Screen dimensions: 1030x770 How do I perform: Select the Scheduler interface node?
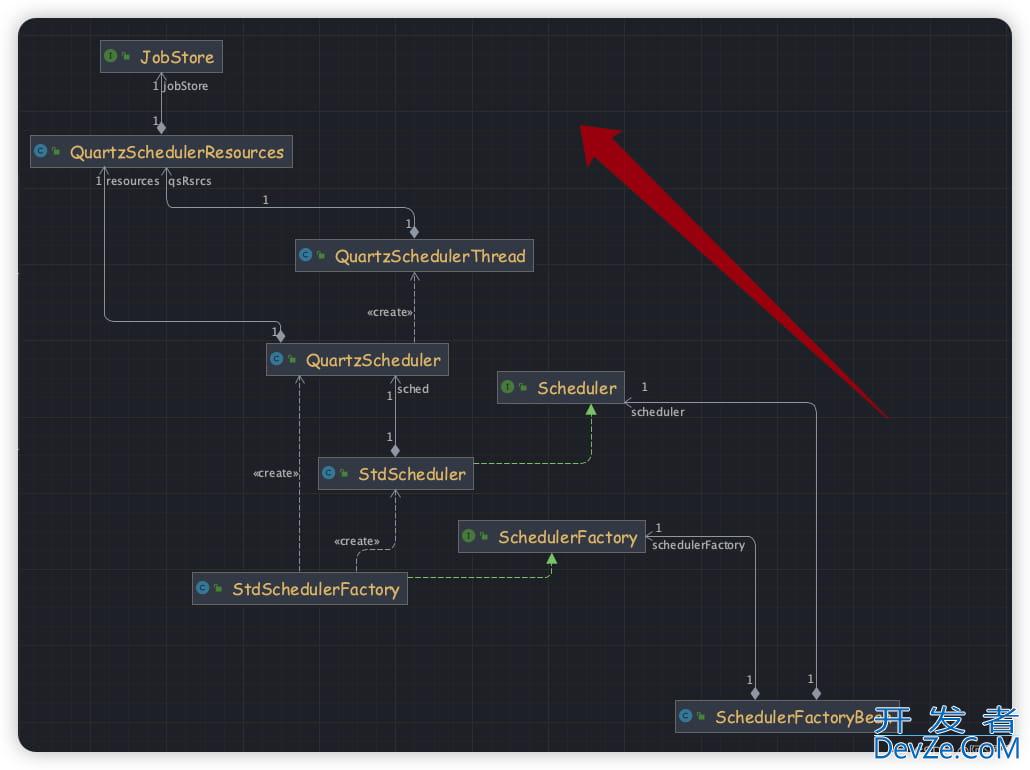(x=561, y=388)
